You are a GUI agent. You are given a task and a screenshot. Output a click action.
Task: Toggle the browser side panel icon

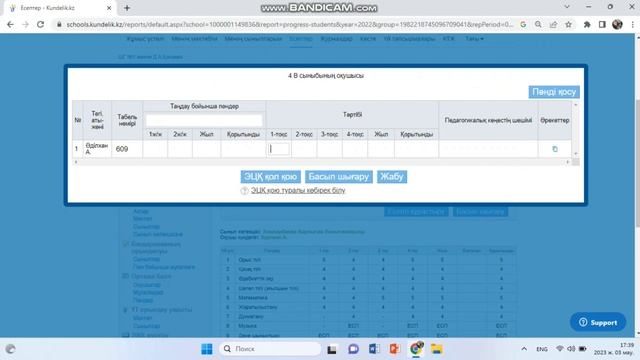pyautogui.click(x=602, y=24)
